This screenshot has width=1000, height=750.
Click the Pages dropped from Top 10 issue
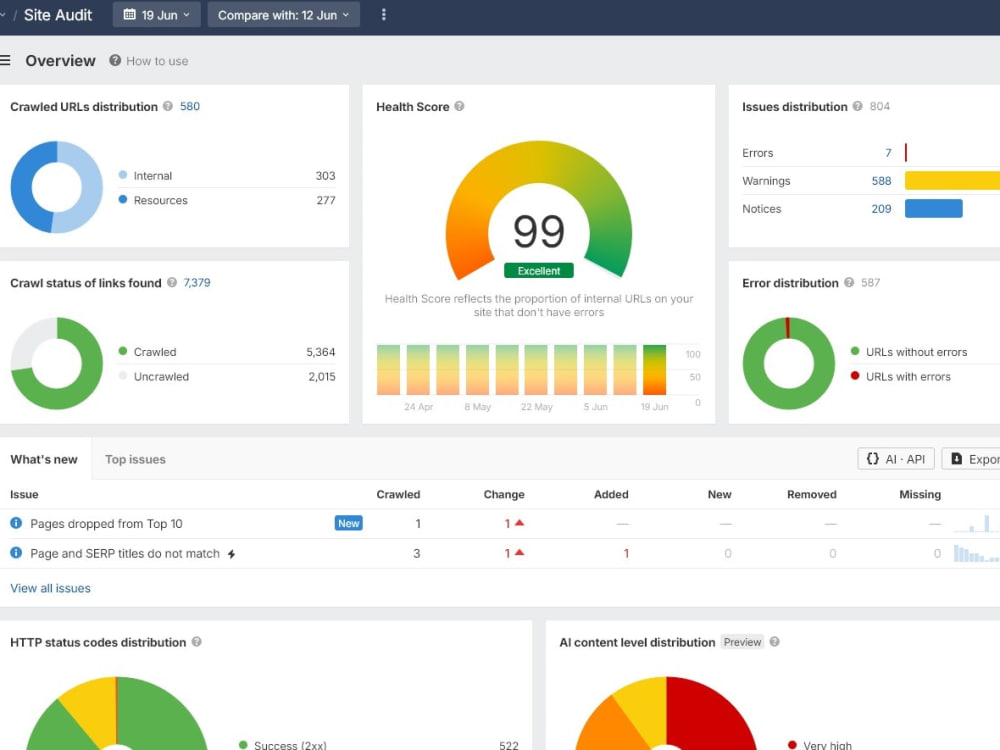point(107,524)
